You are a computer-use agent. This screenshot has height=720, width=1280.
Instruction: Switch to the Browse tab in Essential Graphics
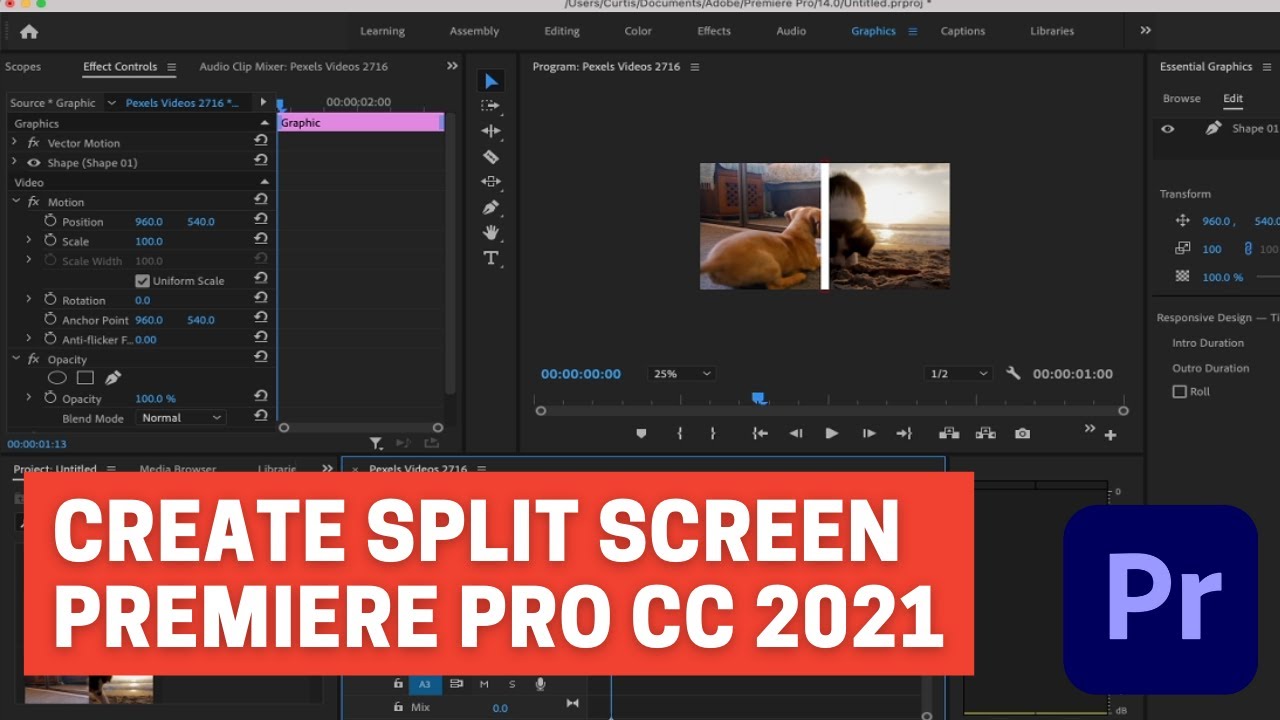(x=1181, y=99)
